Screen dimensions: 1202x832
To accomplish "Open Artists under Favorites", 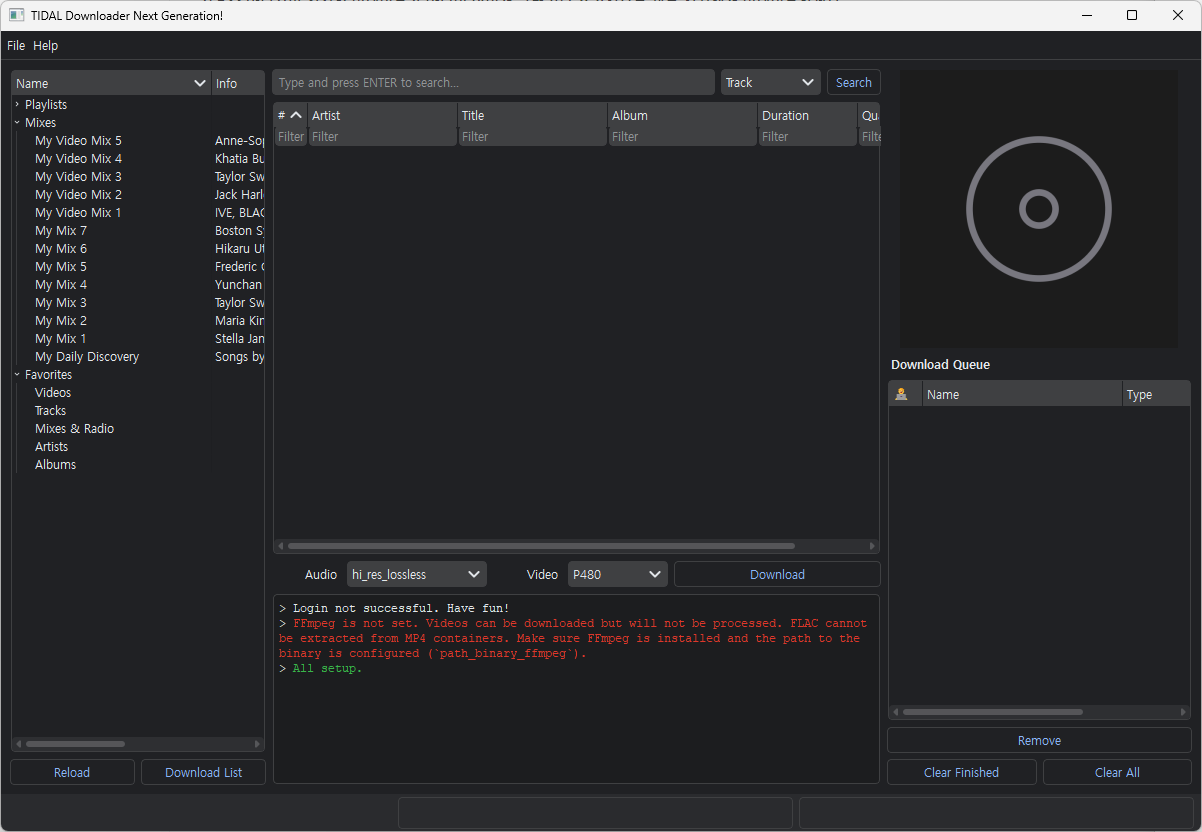I will point(52,446).
